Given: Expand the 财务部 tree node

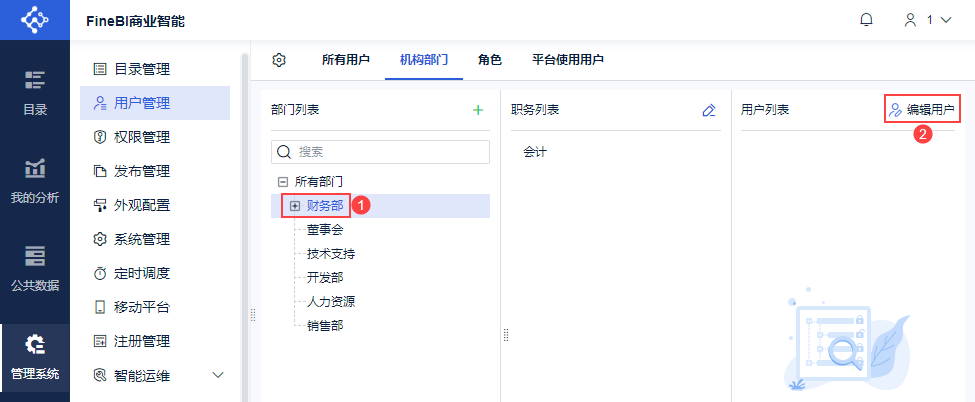Looking at the screenshot, I should coord(295,206).
